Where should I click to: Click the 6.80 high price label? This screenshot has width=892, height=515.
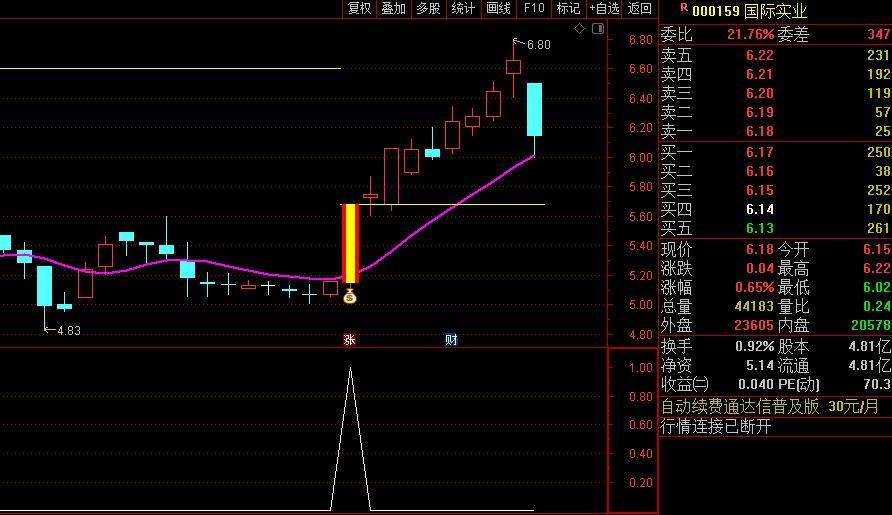(x=538, y=45)
